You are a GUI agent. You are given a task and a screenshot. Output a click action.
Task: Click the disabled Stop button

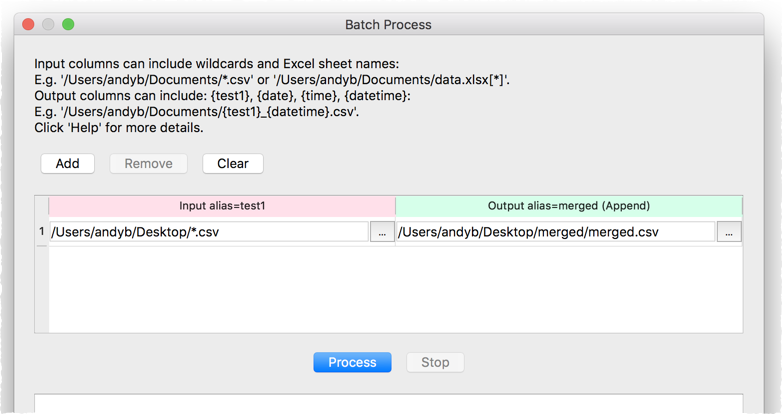[435, 362]
